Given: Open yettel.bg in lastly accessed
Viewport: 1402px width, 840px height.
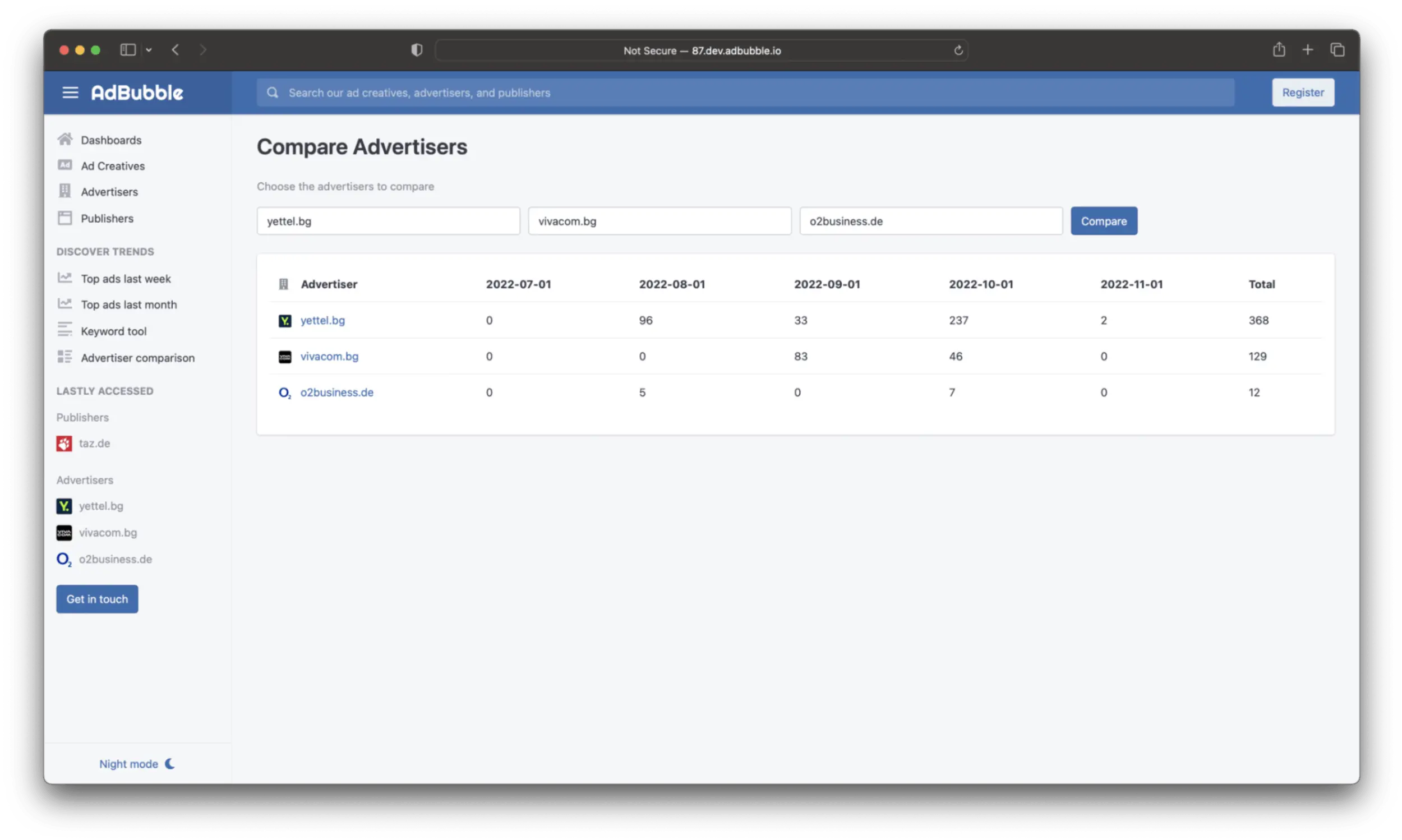Looking at the screenshot, I should pyautogui.click(x=101, y=506).
